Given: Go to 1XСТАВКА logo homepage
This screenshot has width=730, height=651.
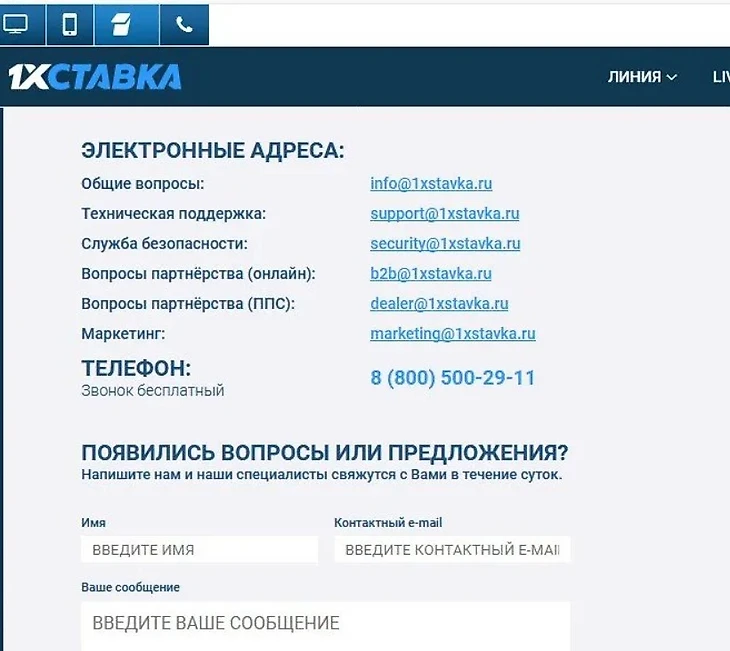Looking at the screenshot, I should [x=95, y=76].
